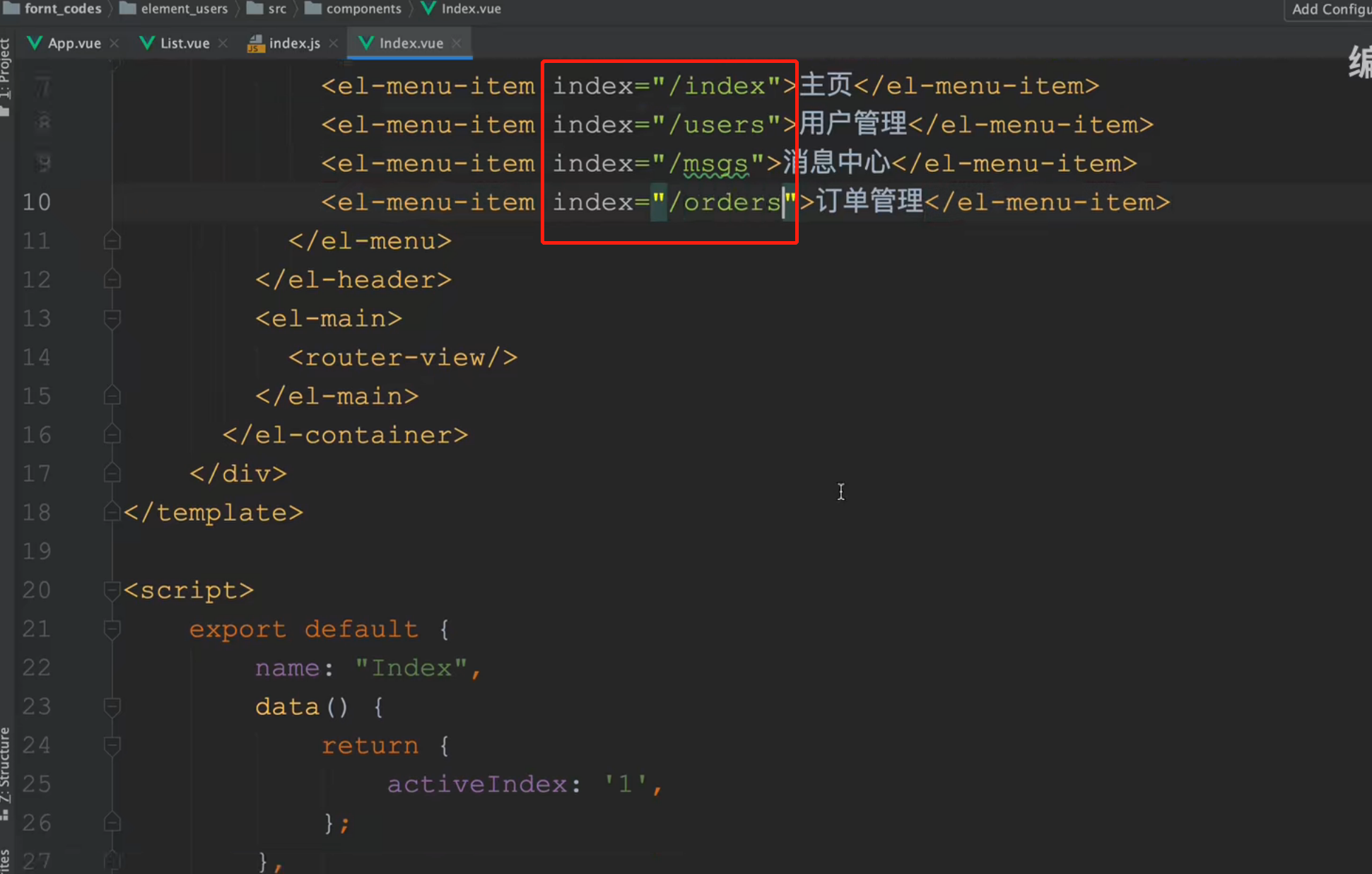Click line number 19 in gutter
The height and width of the screenshot is (874, 1372).
pos(37,551)
